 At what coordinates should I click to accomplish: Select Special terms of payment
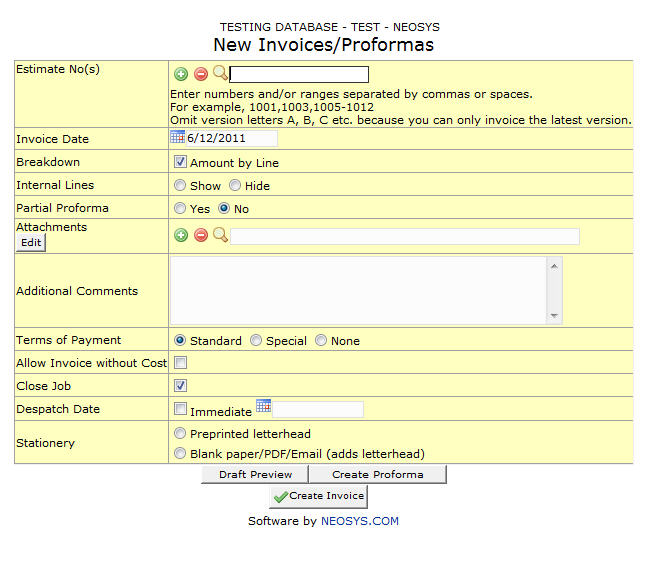[256, 340]
